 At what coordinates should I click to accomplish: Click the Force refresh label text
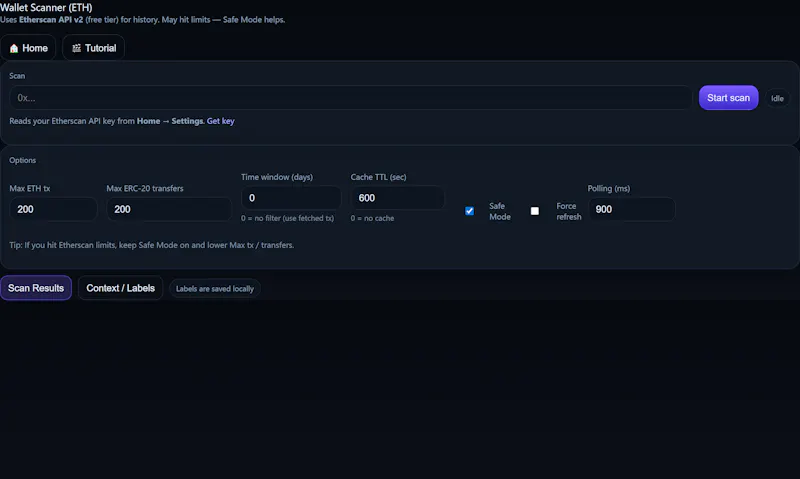pyautogui.click(x=568, y=211)
